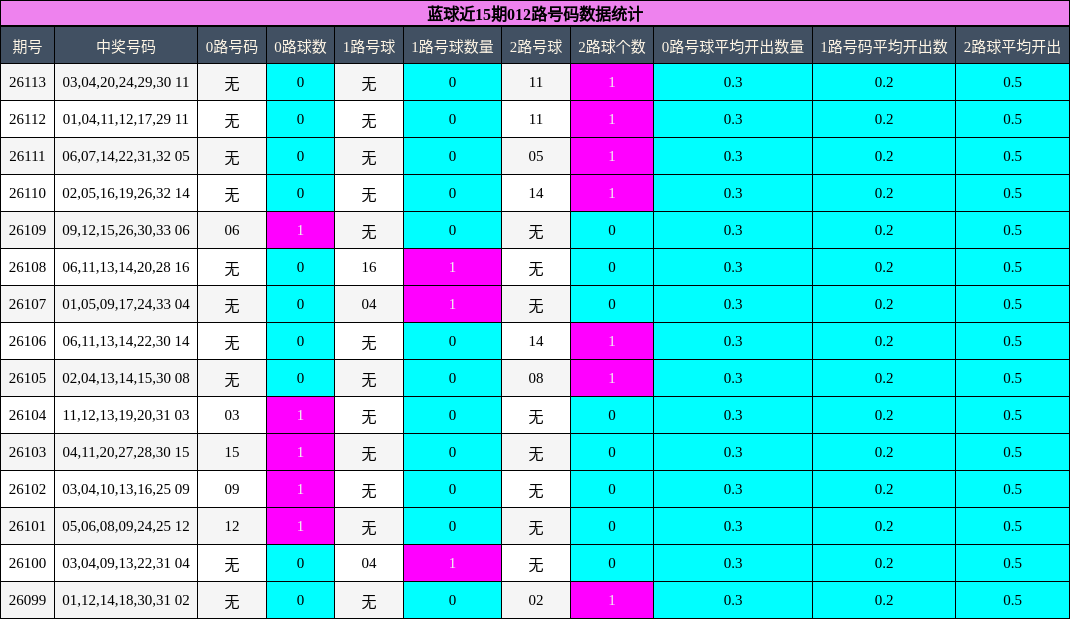1070x619 pixels.
Task: Click 2路号球 value 14 in row 26110
Action: [x=536, y=193]
